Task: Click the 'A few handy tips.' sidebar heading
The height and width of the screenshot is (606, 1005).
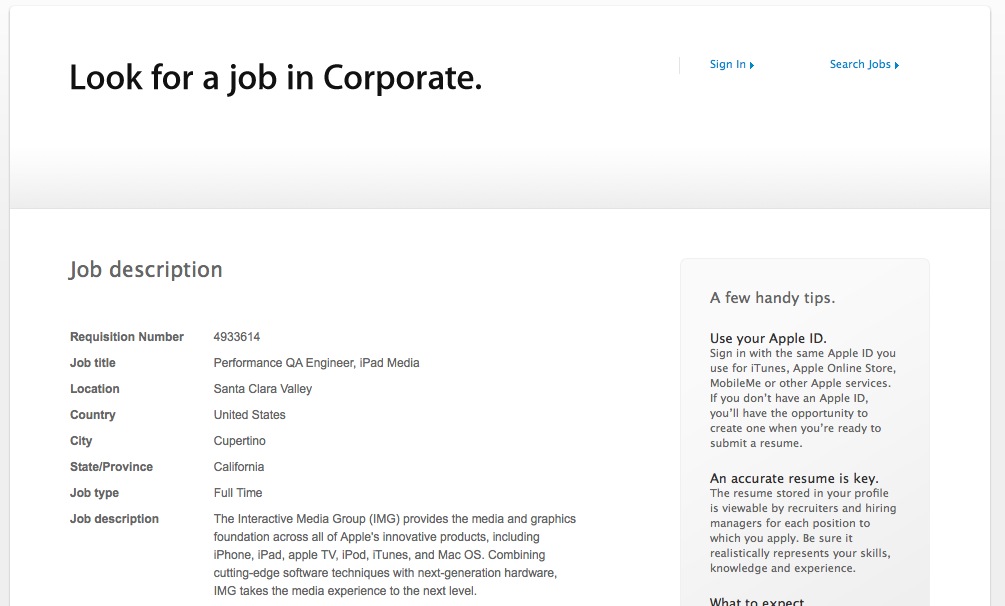Action: click(x=772, y=298)
